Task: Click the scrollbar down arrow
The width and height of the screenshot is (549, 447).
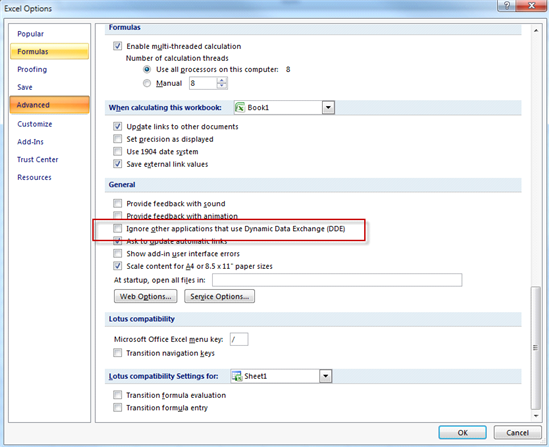Action: tap(536, 415)
